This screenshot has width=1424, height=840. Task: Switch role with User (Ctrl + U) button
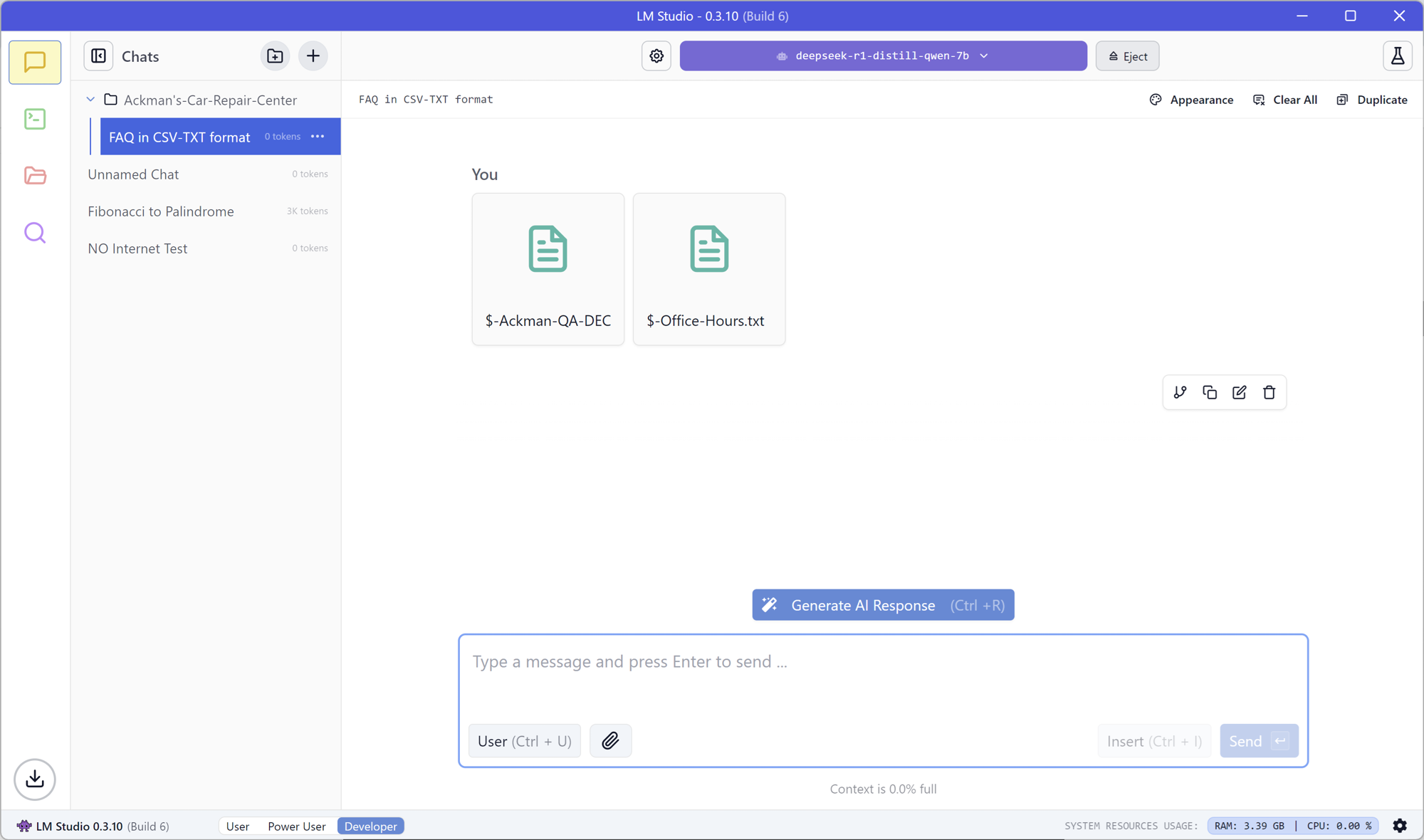coord(525,740)
